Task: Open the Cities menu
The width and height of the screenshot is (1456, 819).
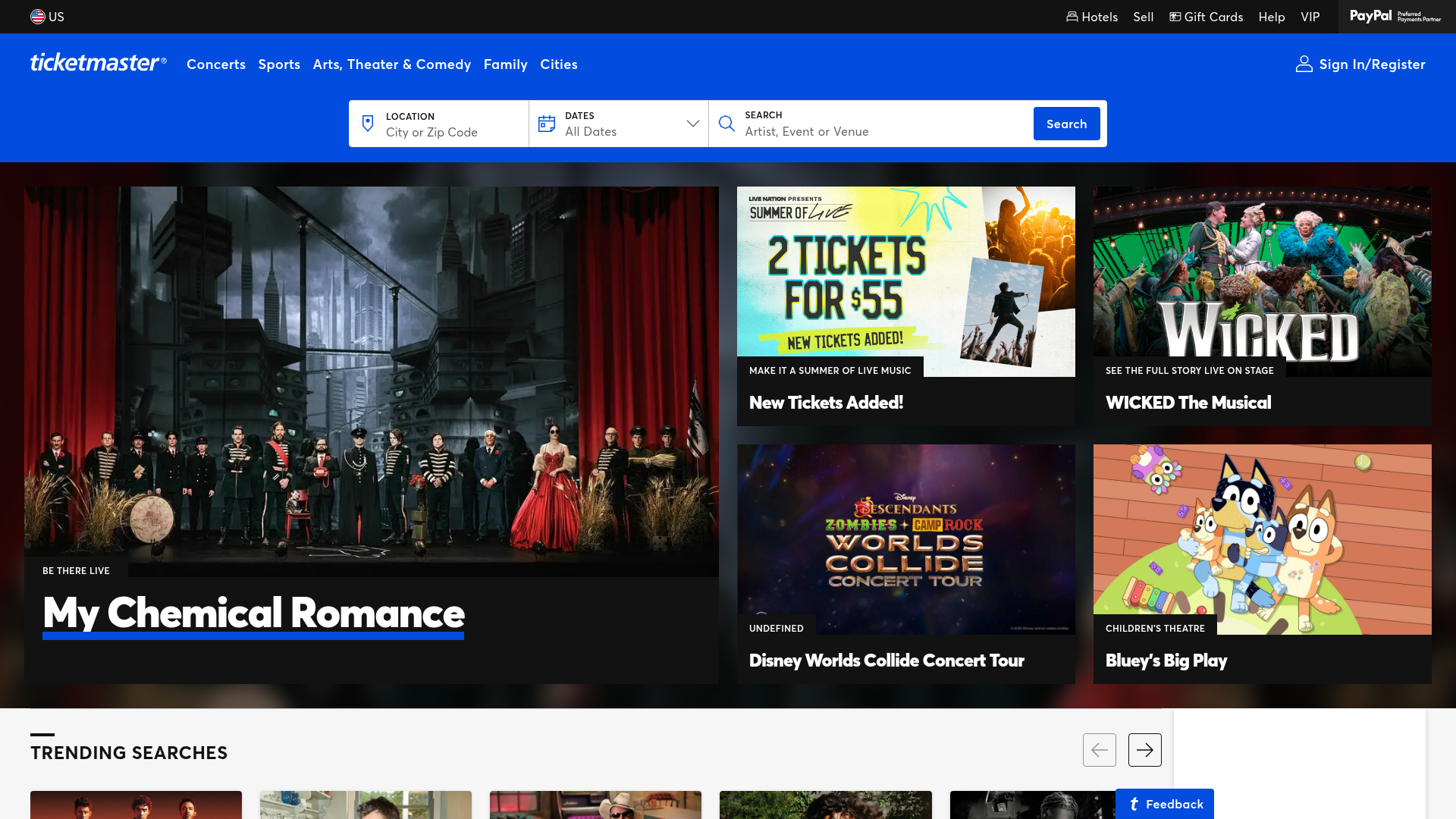Action: point(559,64)
